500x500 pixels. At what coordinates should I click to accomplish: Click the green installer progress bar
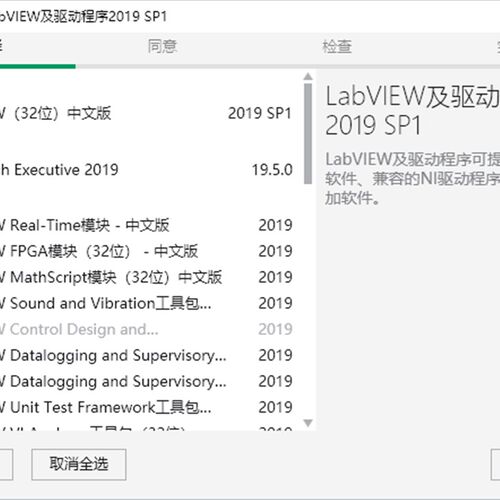(38, 66)
